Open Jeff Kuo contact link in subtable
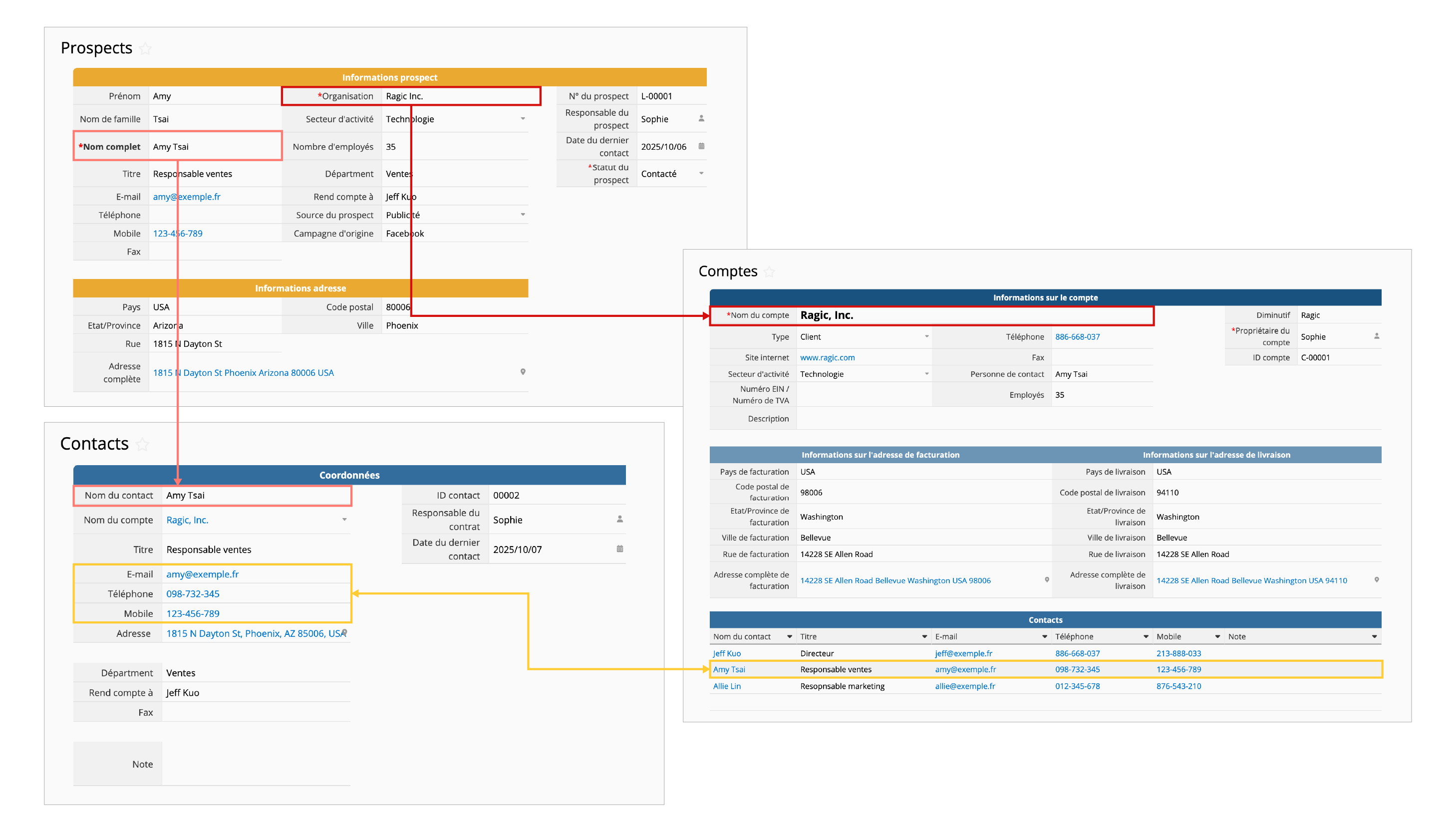The image size is (1456, 832). pos(726,653)
